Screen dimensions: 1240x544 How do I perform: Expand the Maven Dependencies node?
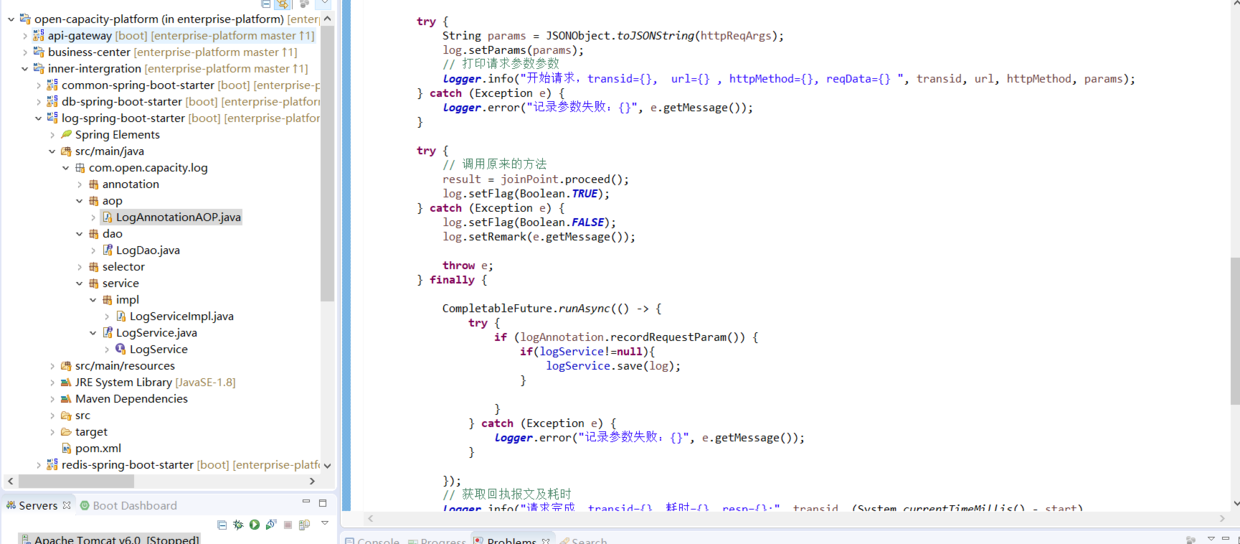(53, 399)
